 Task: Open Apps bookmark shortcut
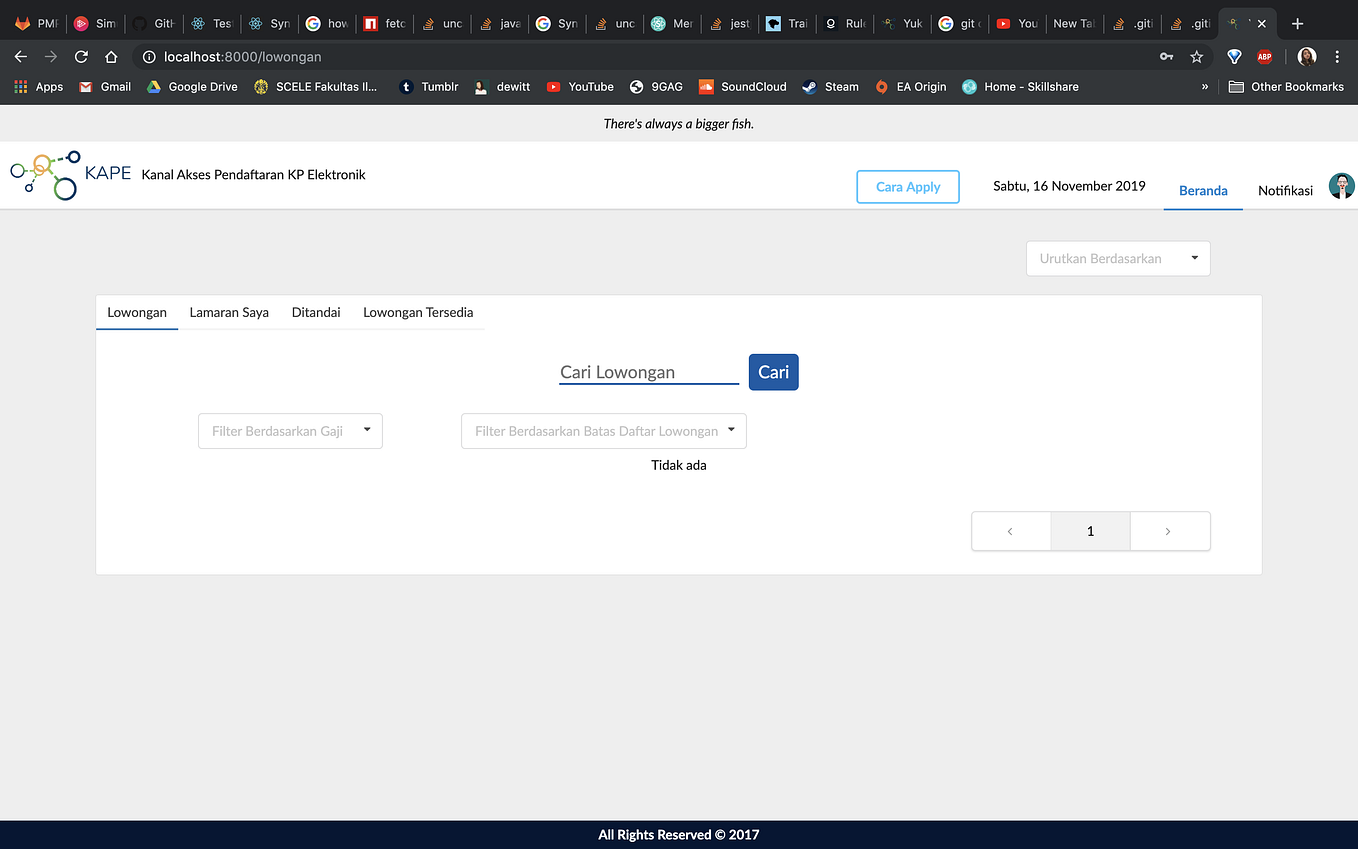pos(39,87)
